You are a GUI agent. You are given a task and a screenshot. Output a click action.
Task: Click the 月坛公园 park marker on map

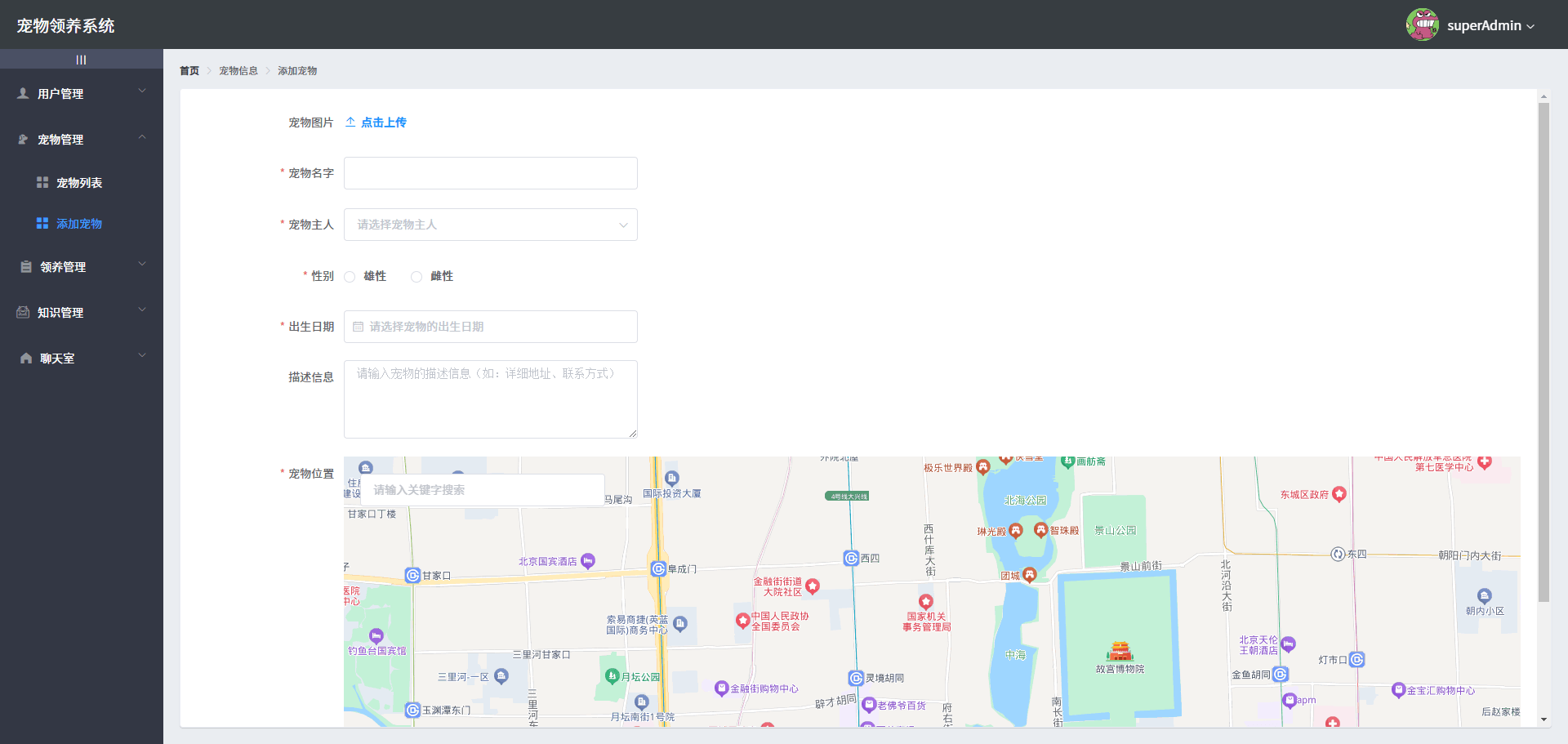(612, 676)
